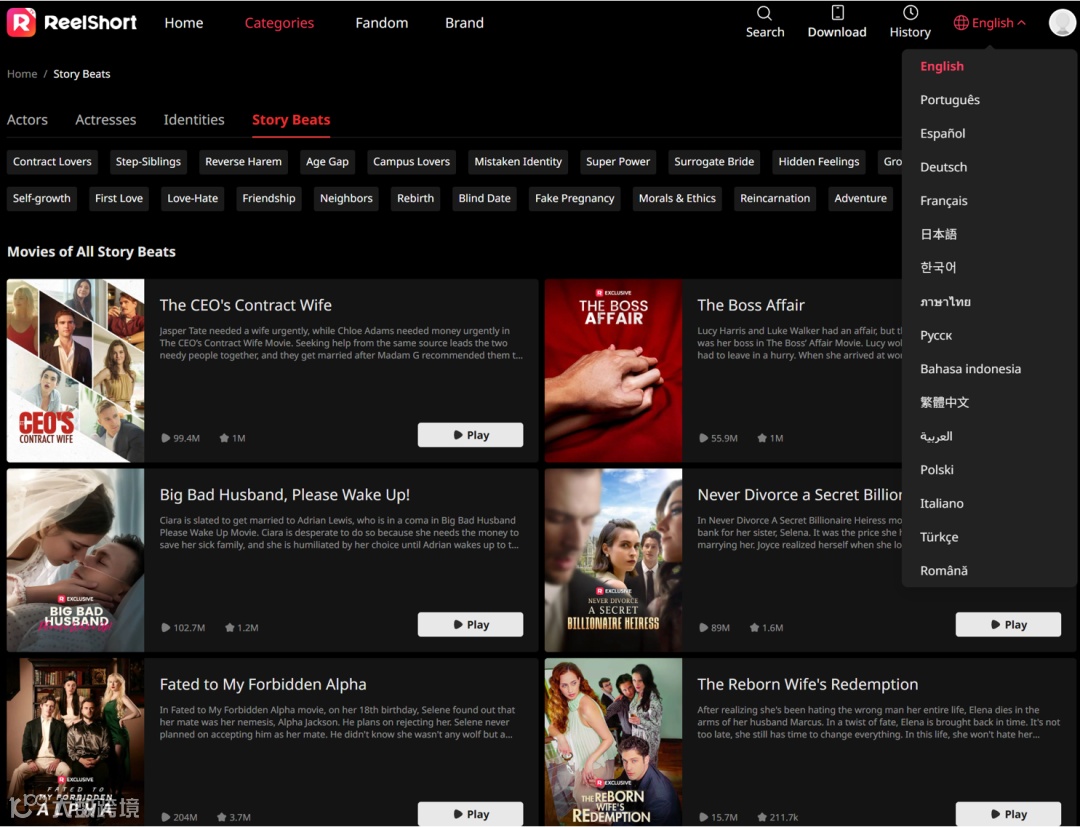Switch to the Actors tab
The image size is (1080, 827).
coord(28,120)
